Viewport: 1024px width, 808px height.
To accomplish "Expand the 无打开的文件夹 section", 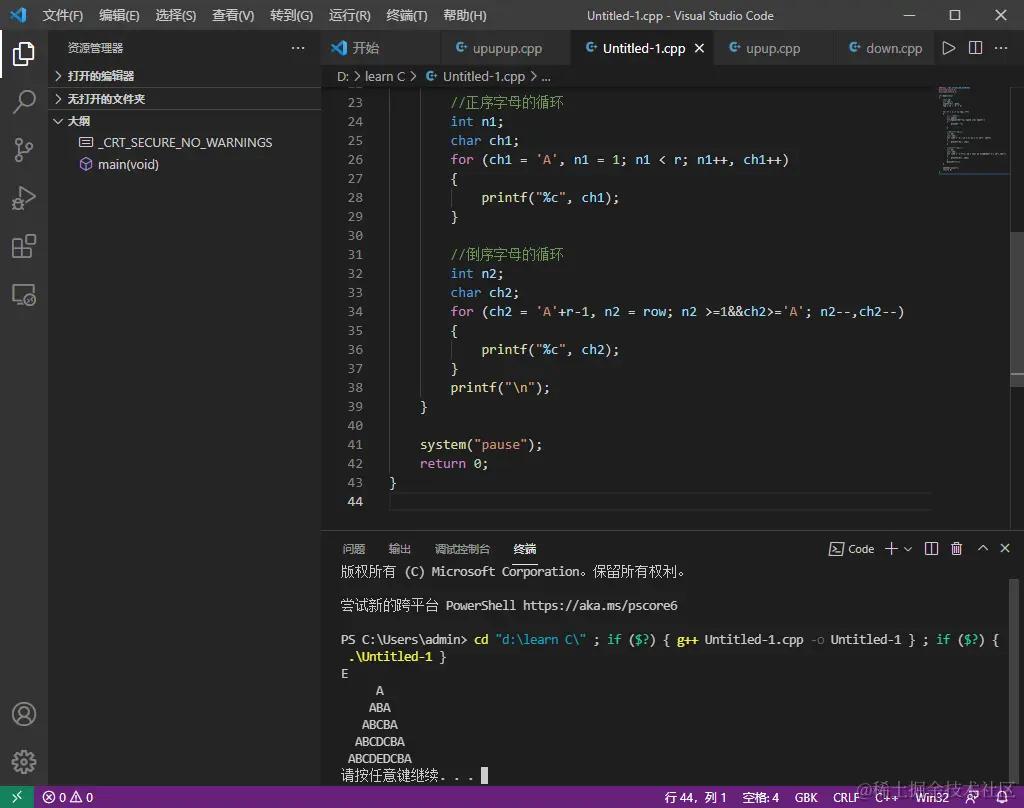I will [x=106, y=99].
